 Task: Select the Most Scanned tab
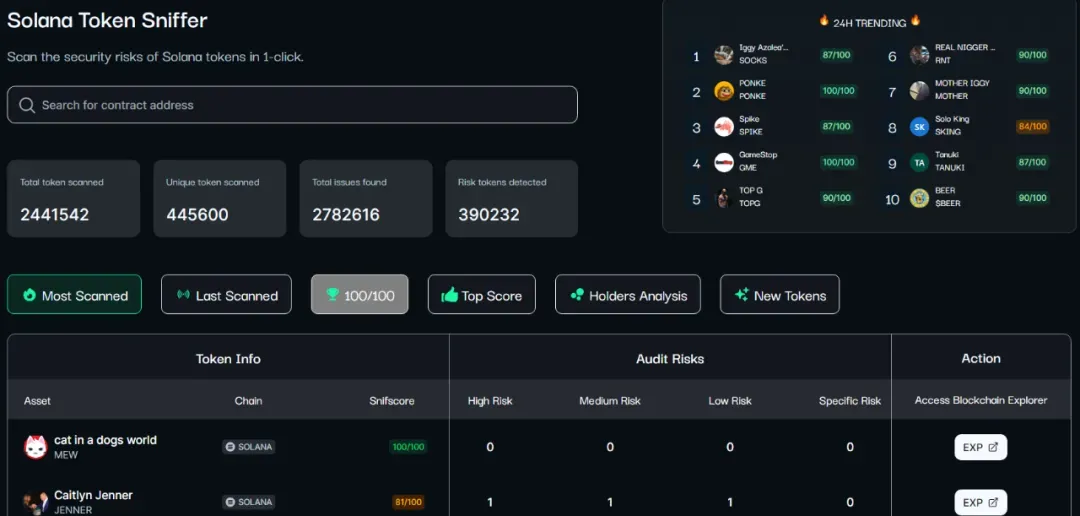click(74, 295)
